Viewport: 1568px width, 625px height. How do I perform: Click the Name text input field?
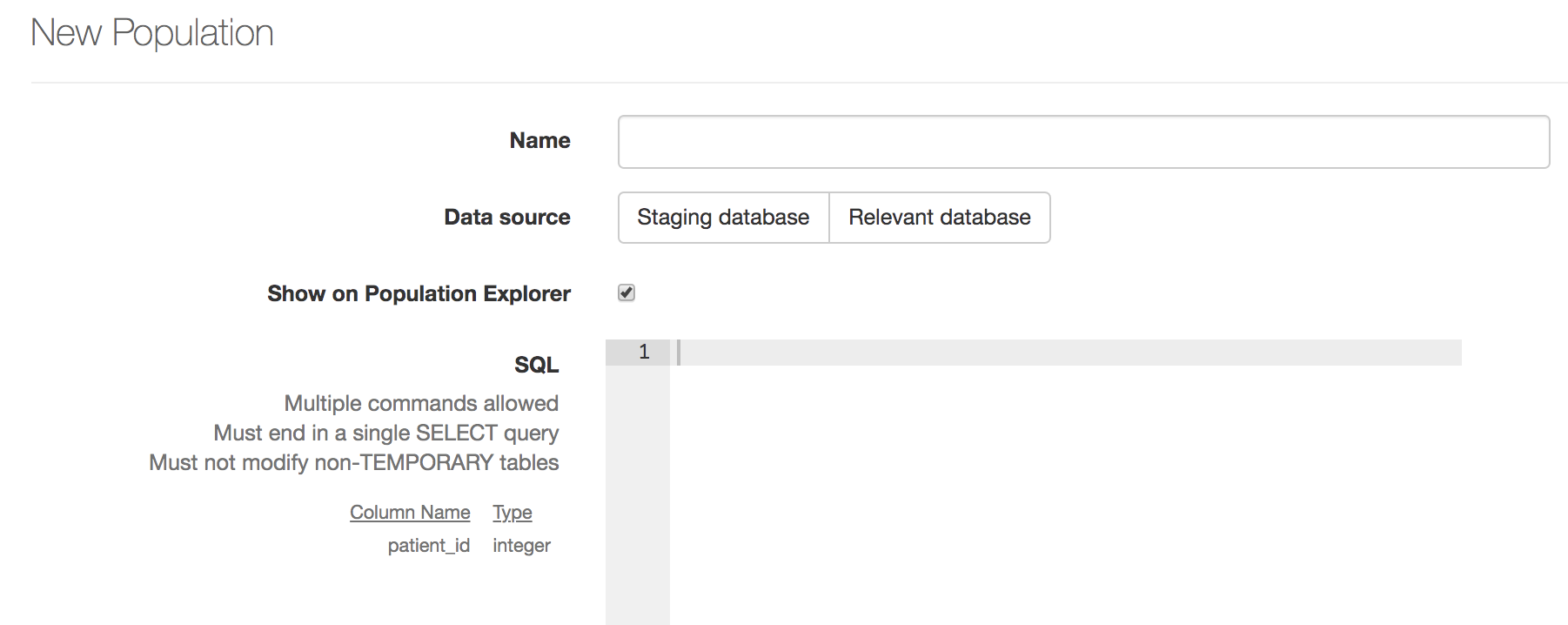(x=1083, y=142)
